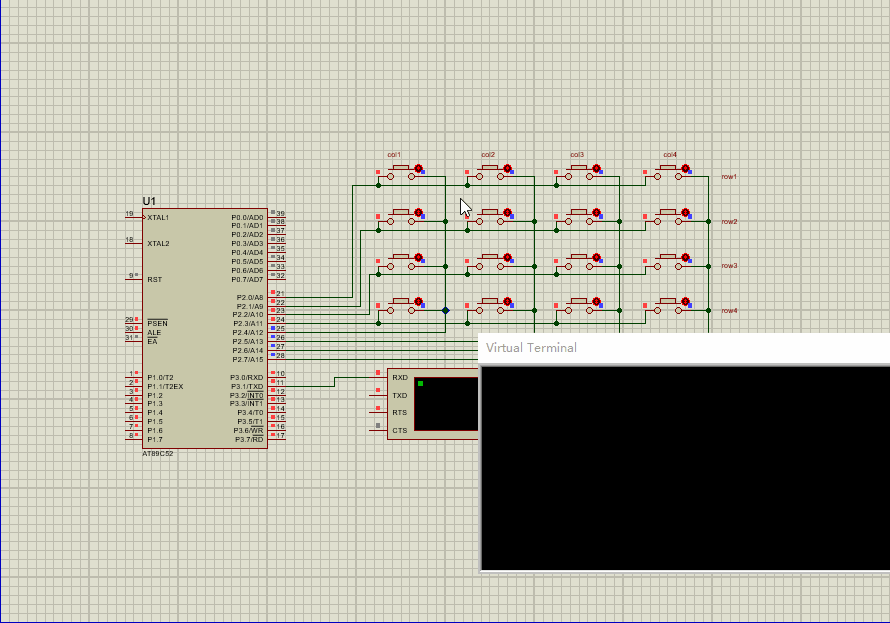Click the row2 col2 pushbutton switch body
Image resolution: width=890 pixels, height=623 pixels.
pos(490,217)
